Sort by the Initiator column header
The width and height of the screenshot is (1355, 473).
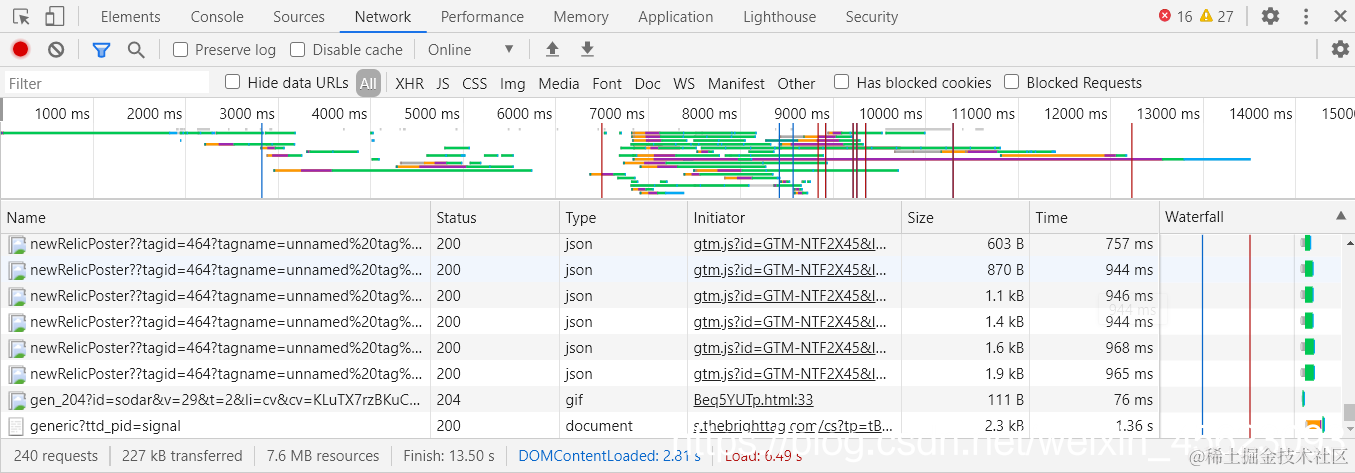coord(795,217)
